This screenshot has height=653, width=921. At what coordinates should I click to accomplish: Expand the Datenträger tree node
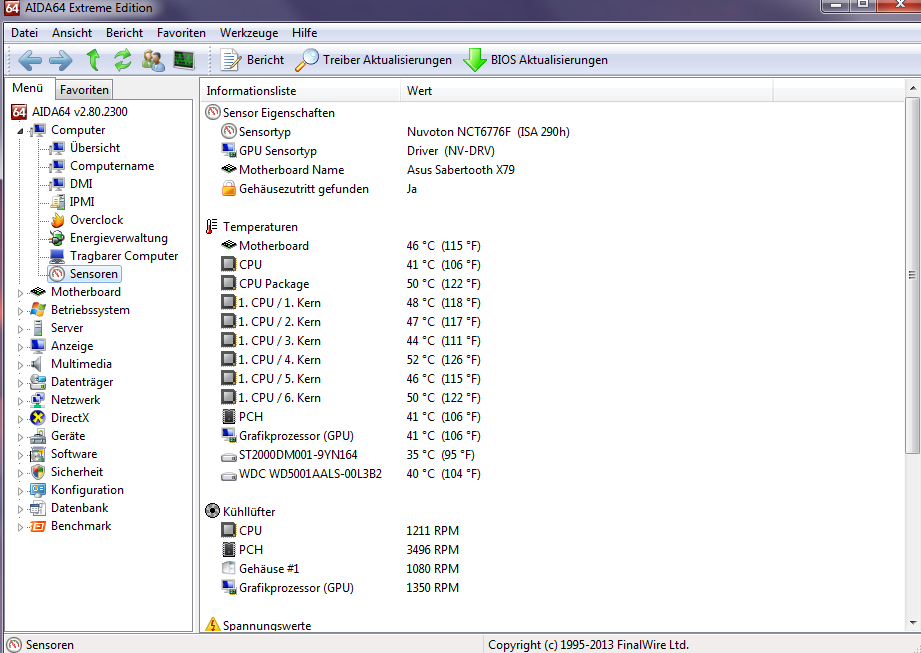click(x=20, y=383)
